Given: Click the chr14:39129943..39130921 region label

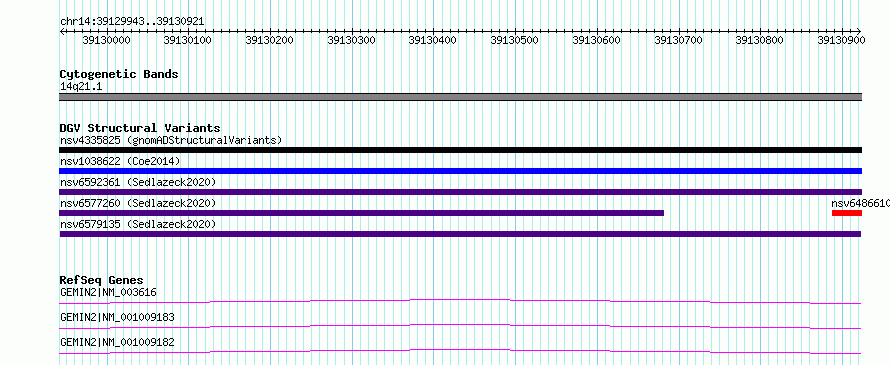Looking at the screenshot, I should click(132, 22).
